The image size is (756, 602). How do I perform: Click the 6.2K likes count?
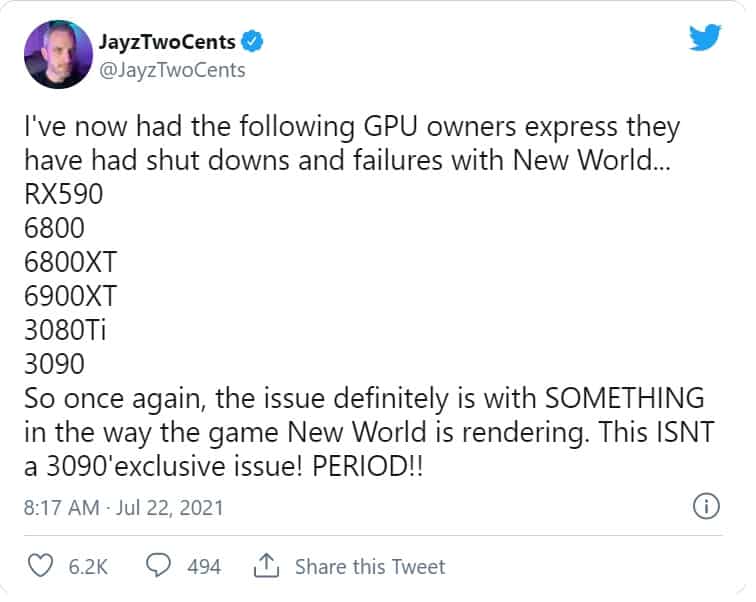[x=88, y=566]
